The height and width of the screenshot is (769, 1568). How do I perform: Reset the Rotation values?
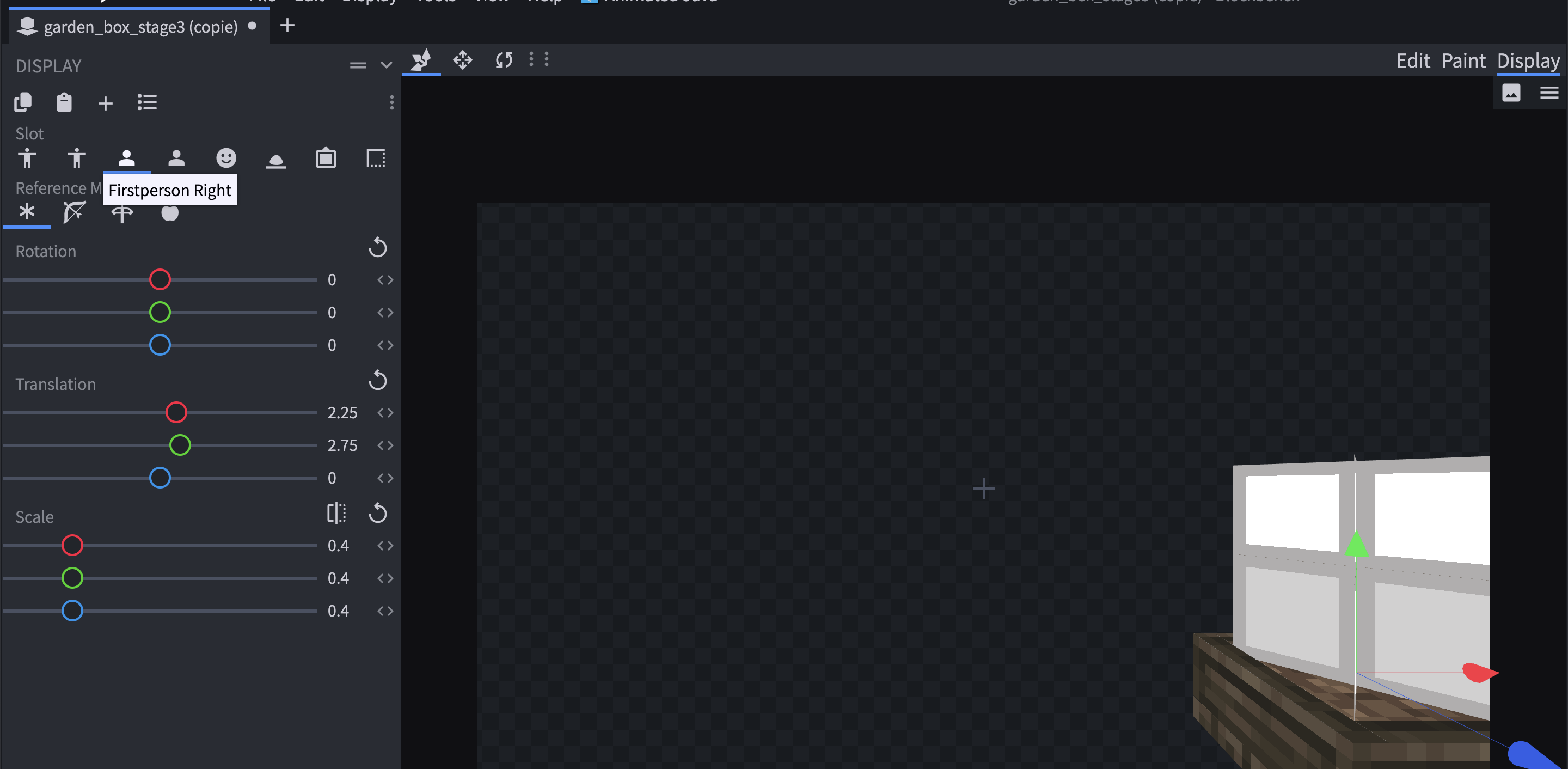378,248
